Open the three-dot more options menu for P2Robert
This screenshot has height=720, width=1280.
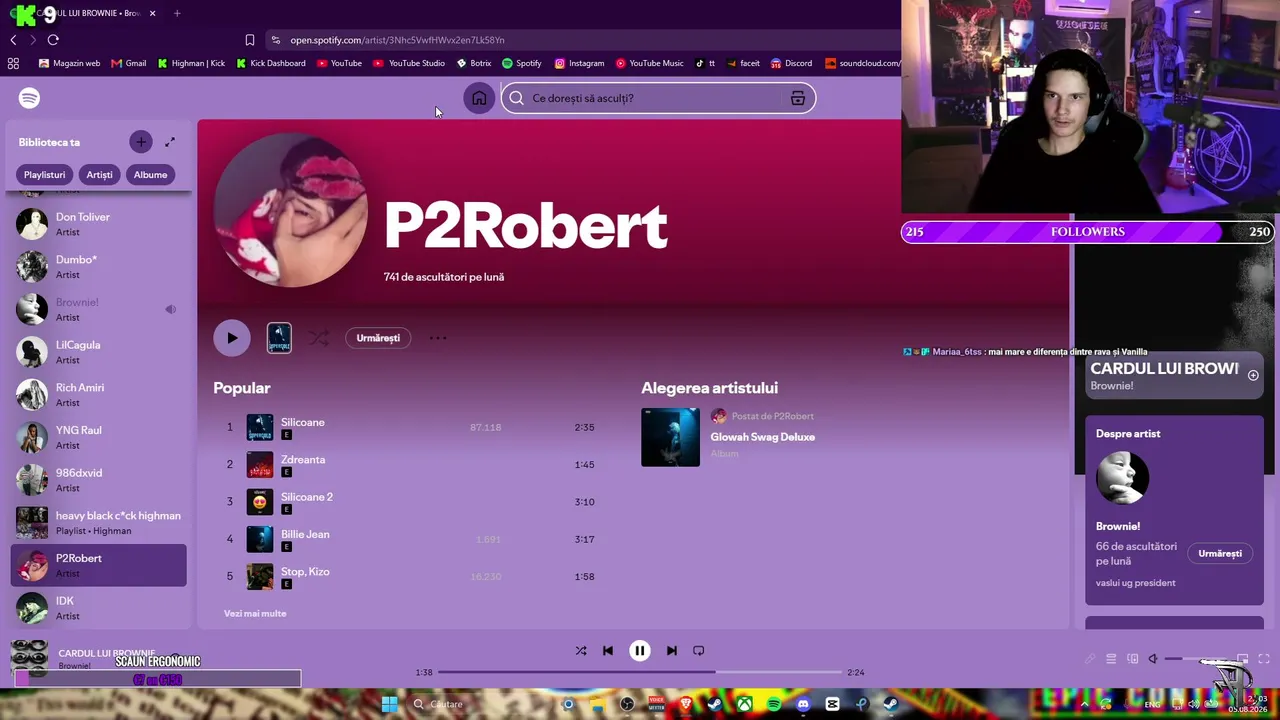[x=438, y=338]
